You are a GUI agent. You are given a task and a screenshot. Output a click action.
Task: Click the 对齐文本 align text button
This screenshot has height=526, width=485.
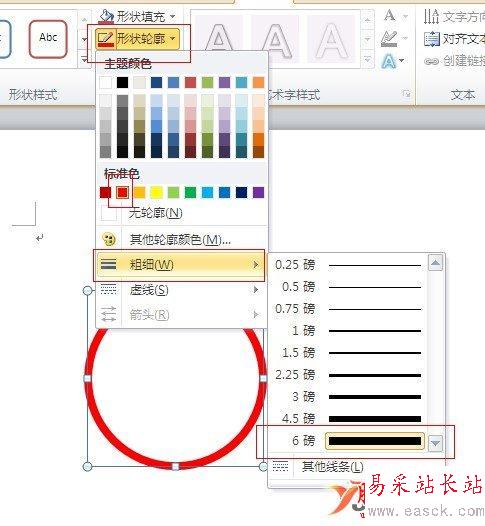(454, 39)
